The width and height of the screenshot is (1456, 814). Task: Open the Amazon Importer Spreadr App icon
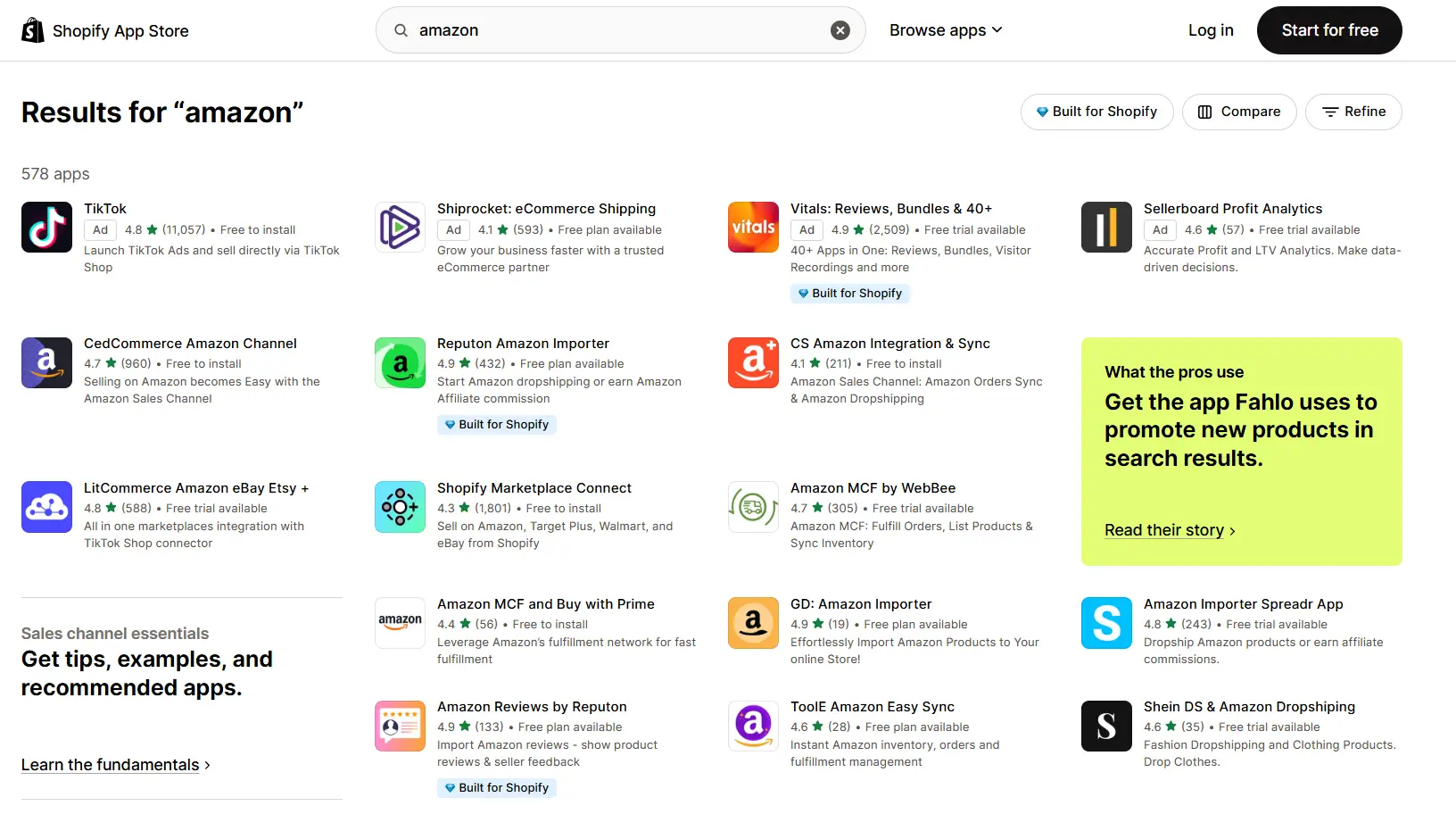click(x=1106, y=622)
